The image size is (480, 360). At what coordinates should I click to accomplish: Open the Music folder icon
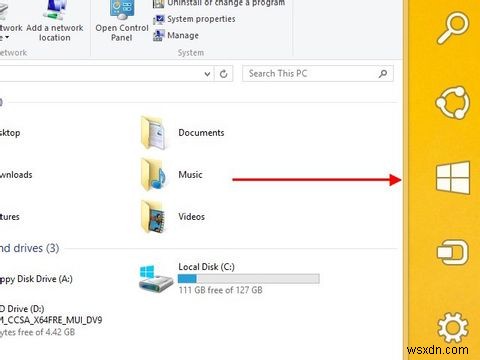point(153,175)
